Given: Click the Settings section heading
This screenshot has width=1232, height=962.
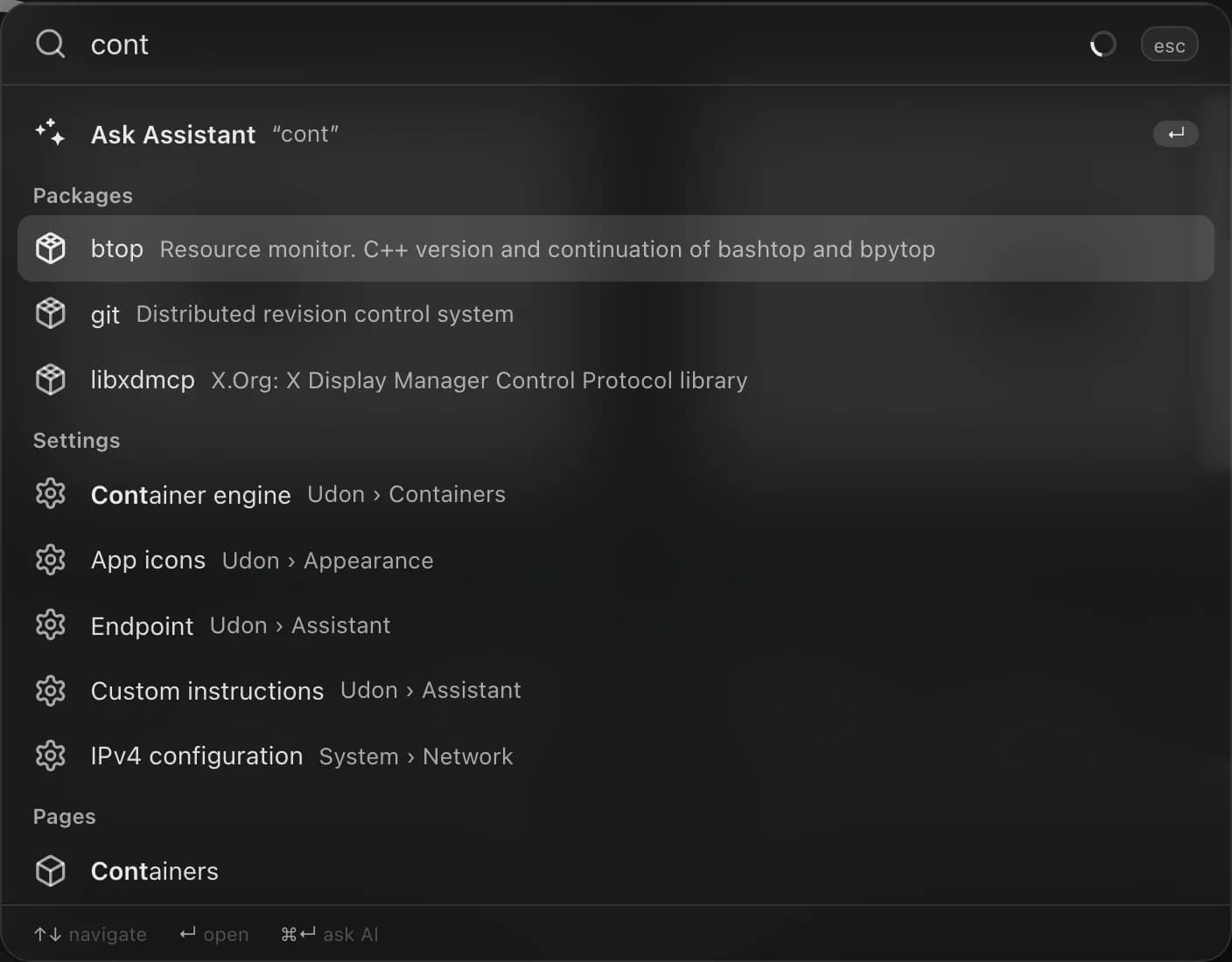Looking at the screenshot, I should (76, 440).
